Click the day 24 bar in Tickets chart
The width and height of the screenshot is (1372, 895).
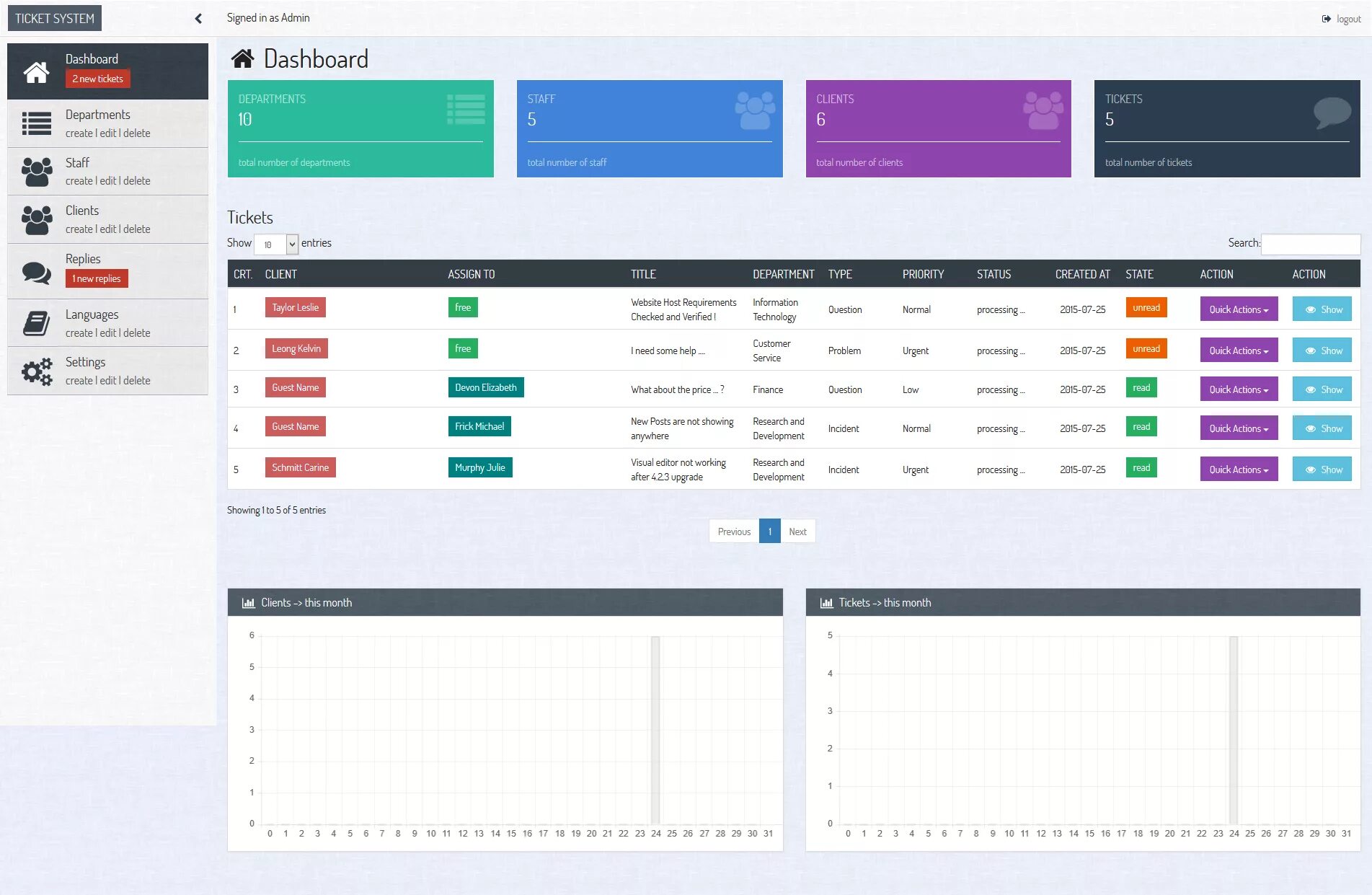pyautogui.click(x=1234, y=729)
